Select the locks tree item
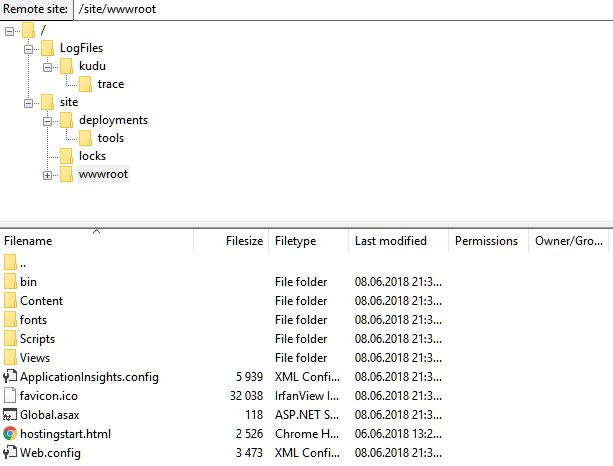 (92, 156)
